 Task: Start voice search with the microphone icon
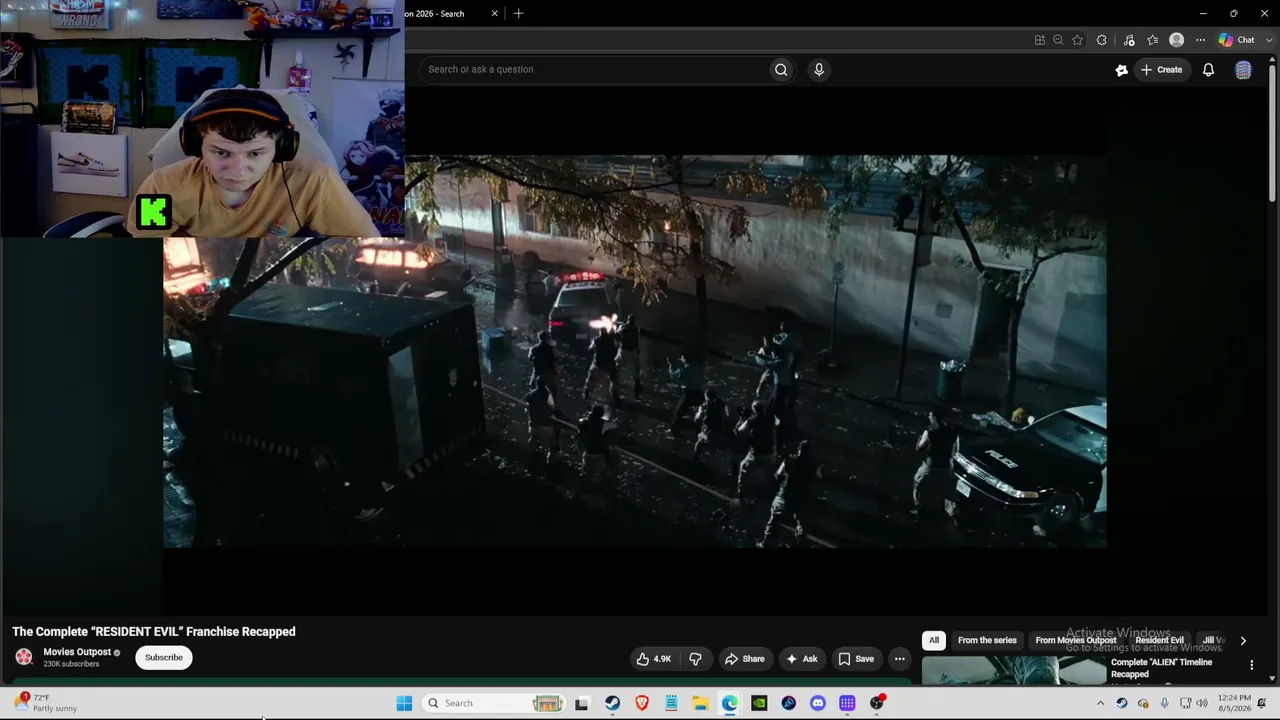819,69
